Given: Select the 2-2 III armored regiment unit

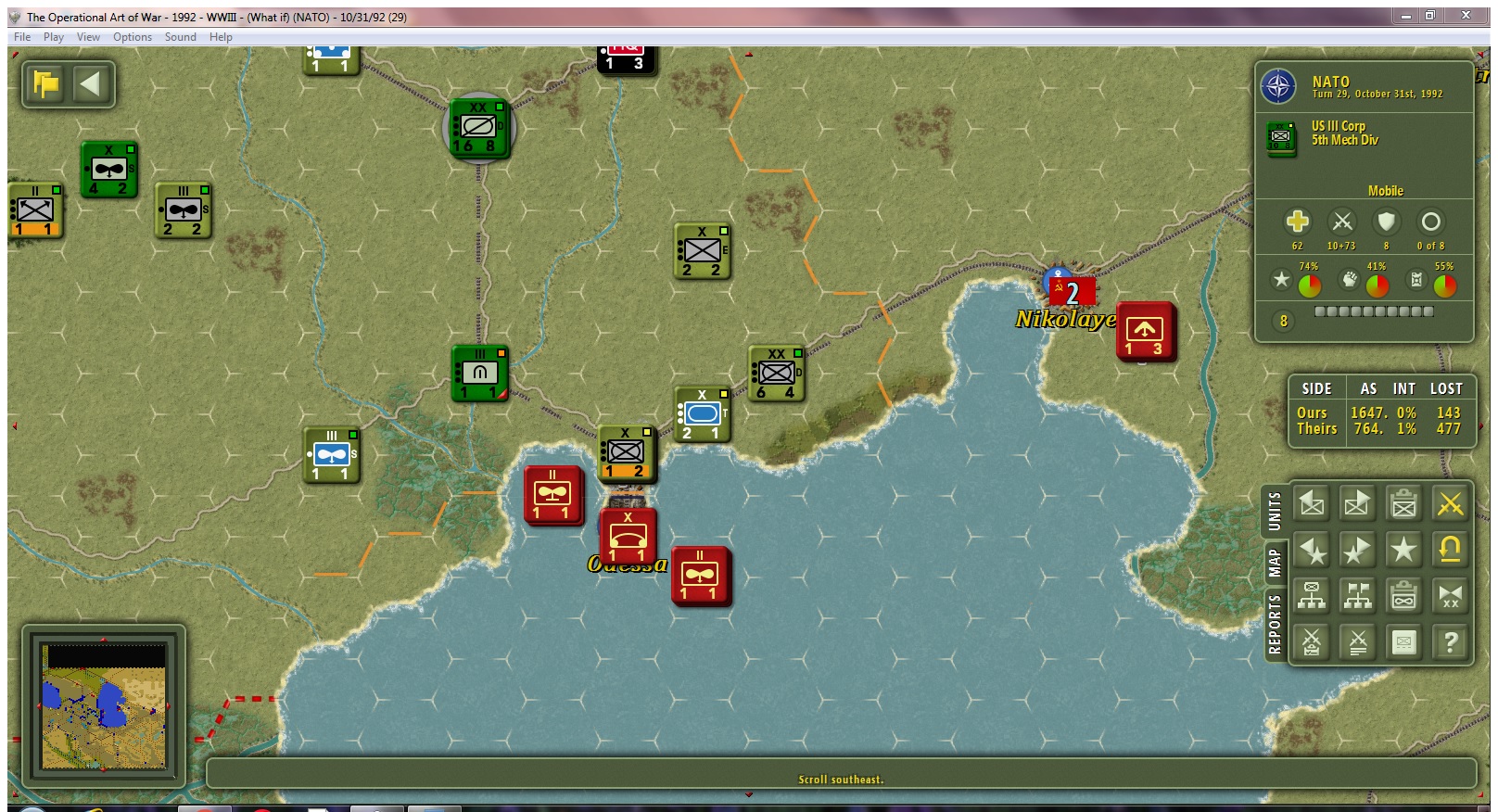Looking at the screenshot, I should click(183, 210).
